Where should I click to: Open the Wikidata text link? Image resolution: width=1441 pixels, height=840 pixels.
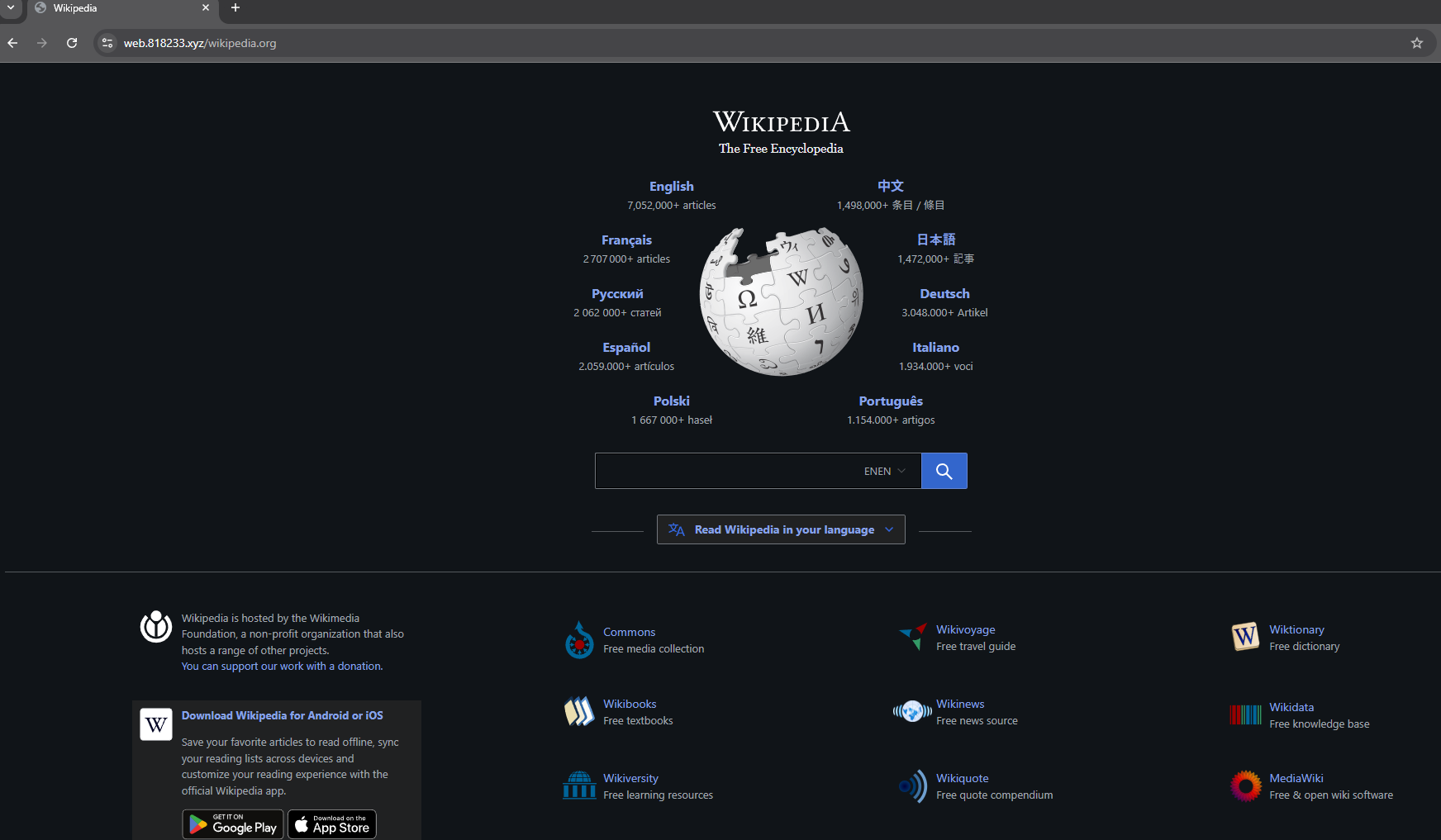click(1291, 708)
